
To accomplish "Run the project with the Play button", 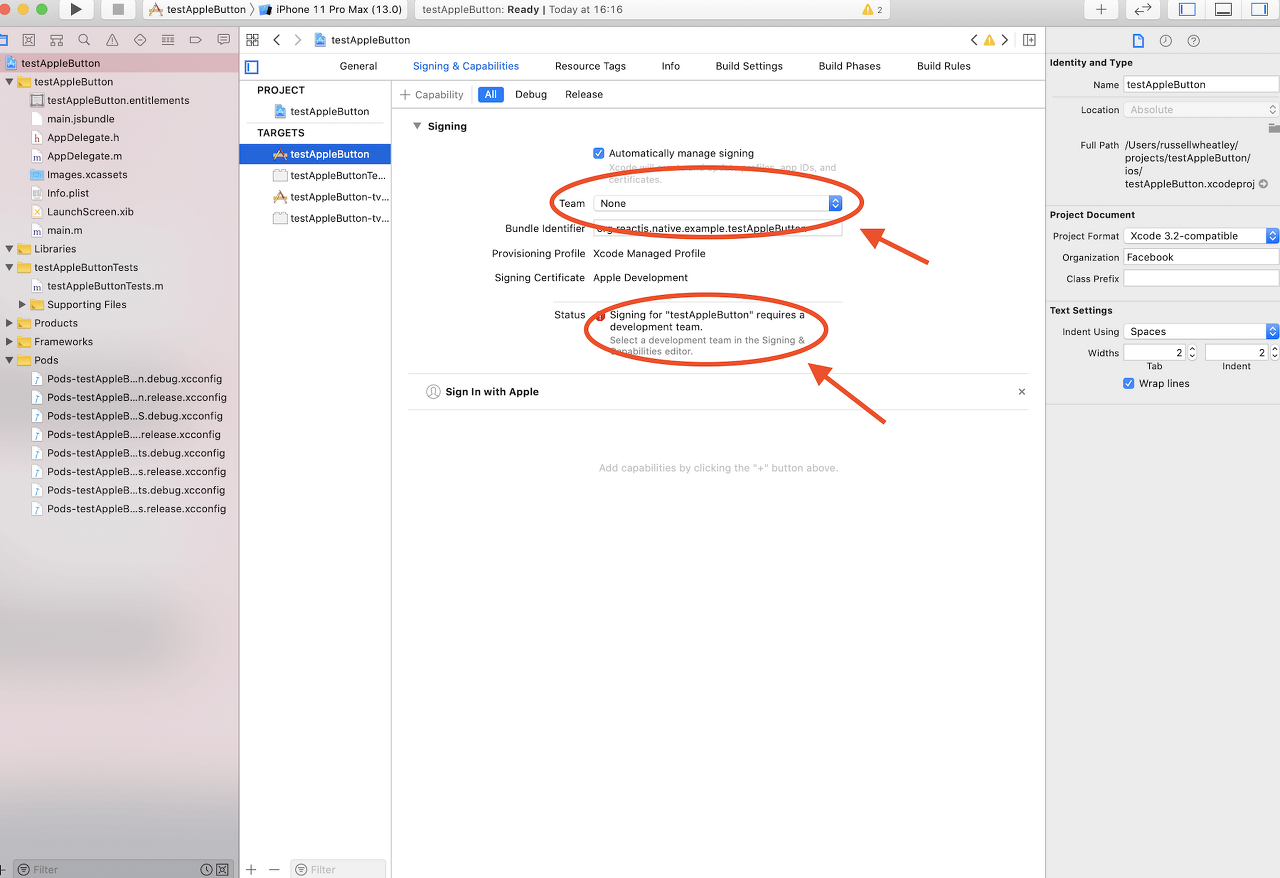I will [x=76, y=10].
